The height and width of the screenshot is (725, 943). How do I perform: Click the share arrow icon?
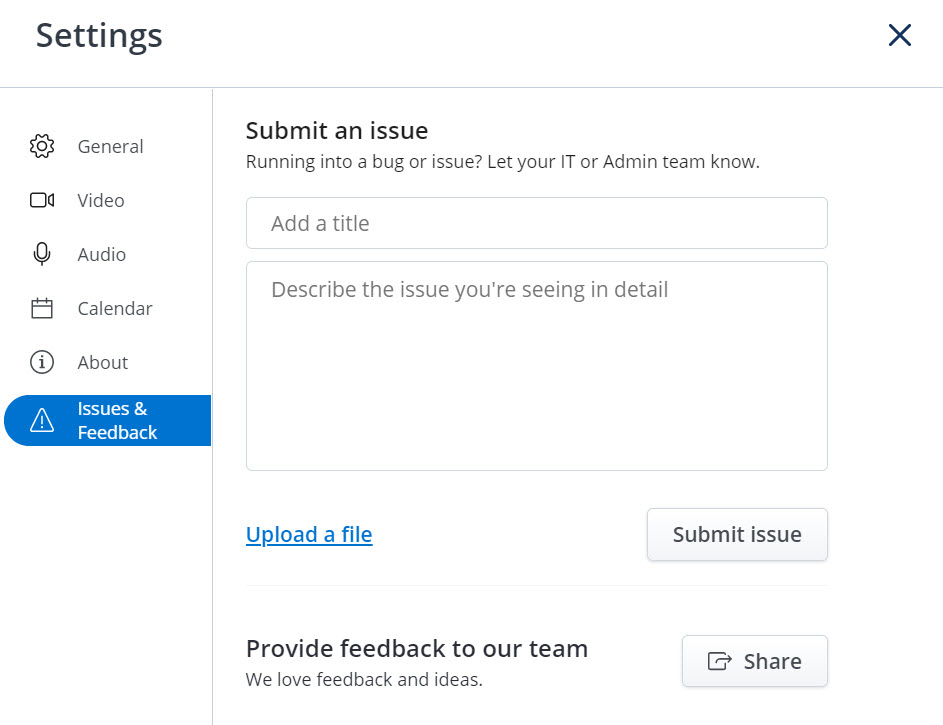point(719,661)
